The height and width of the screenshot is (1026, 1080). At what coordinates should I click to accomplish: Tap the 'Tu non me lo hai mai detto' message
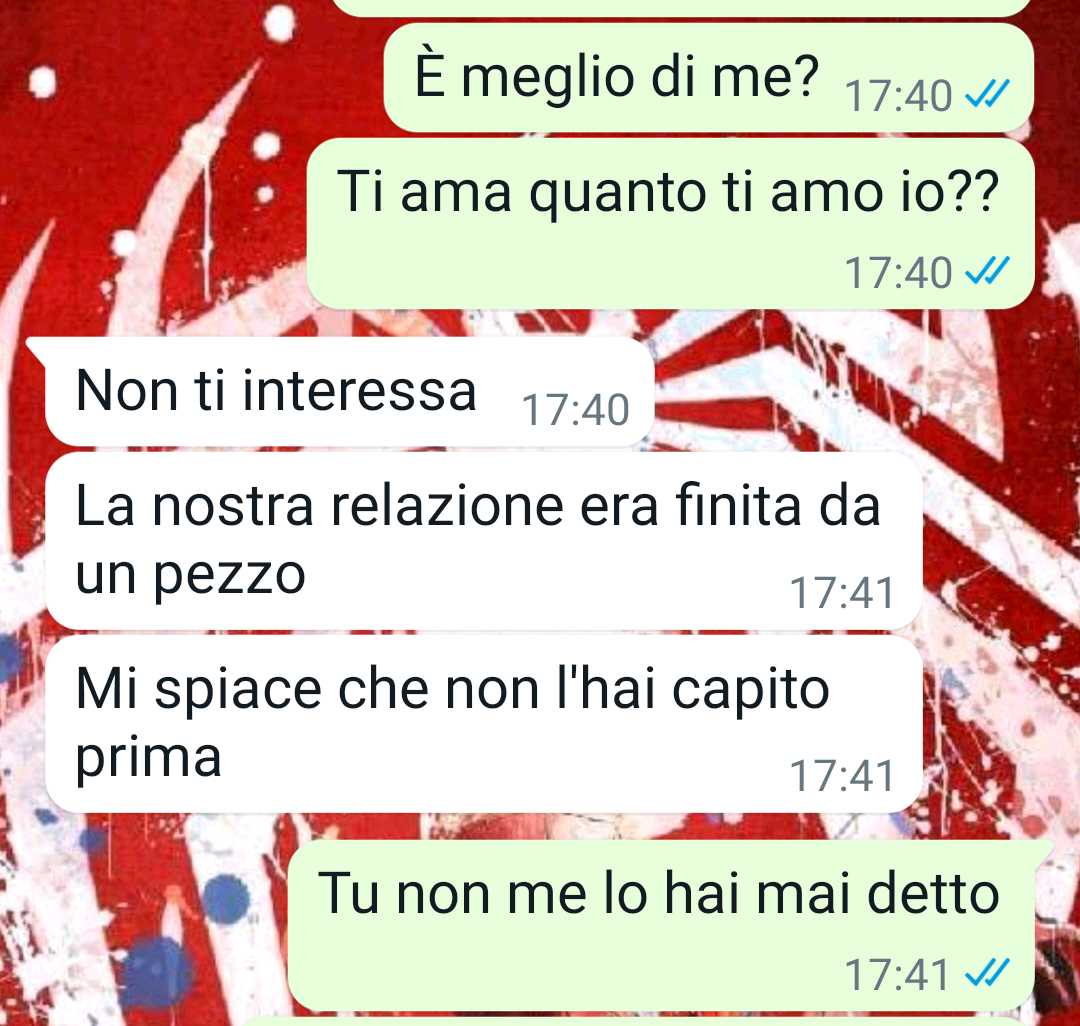click(661, 925)
